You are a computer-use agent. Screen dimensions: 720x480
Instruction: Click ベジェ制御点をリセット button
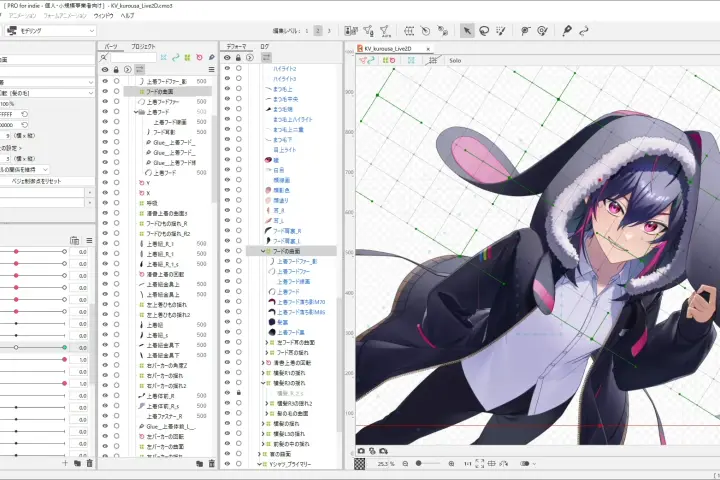click(36, 181)
